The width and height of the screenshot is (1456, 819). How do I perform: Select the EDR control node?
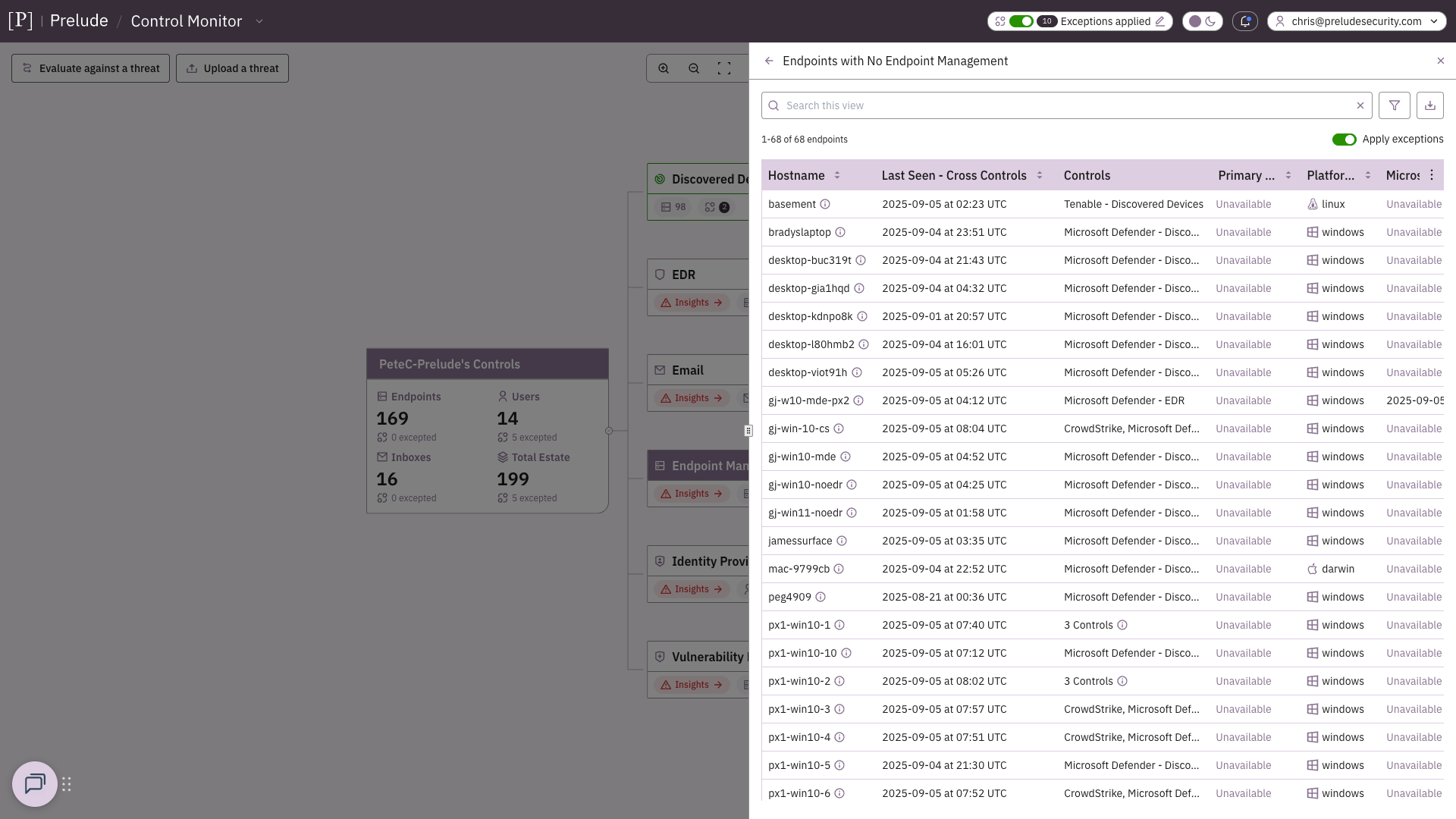click(698, 275)
